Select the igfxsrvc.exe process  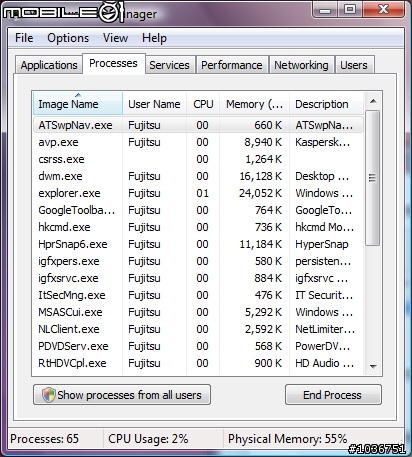click(198, 278)
